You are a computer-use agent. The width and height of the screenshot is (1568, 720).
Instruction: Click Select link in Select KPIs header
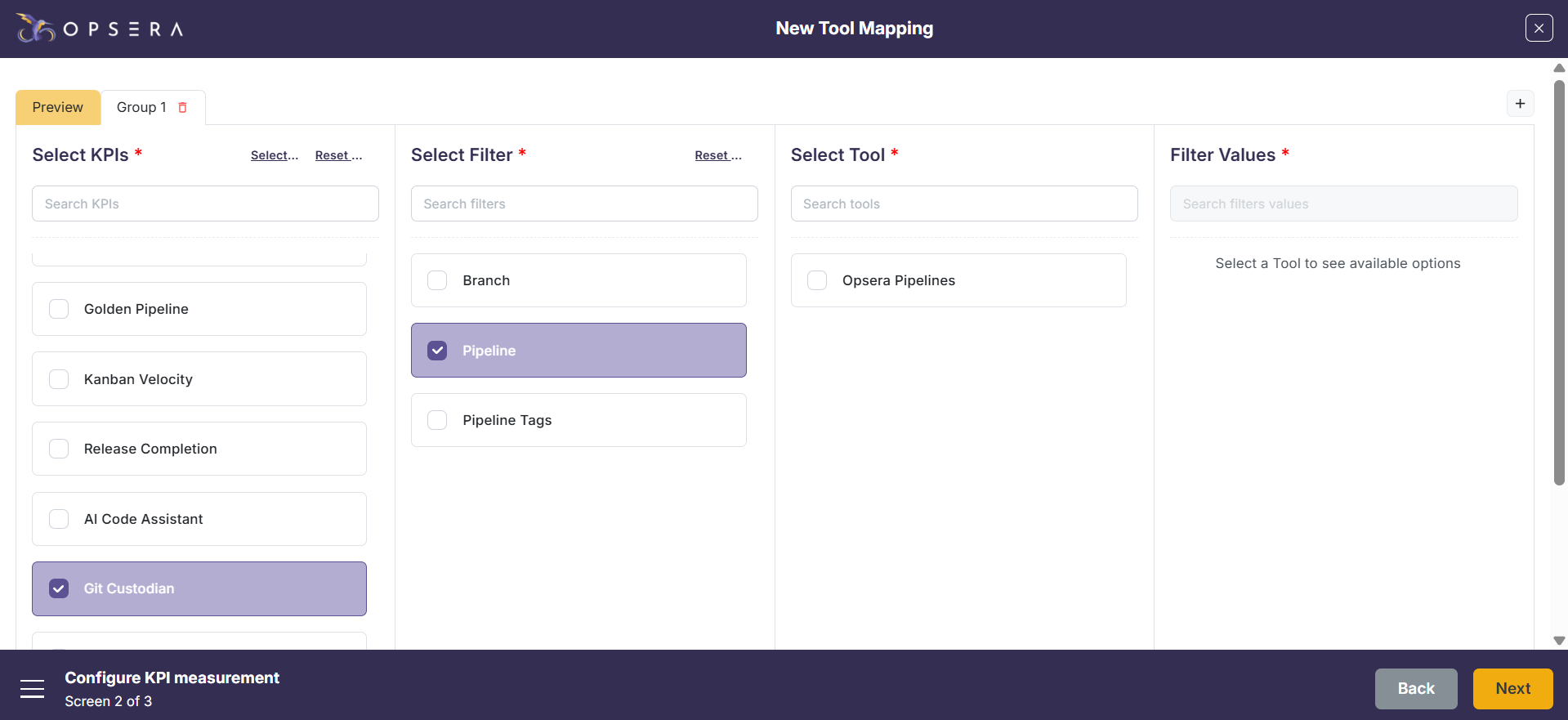(x=274, y=155)
